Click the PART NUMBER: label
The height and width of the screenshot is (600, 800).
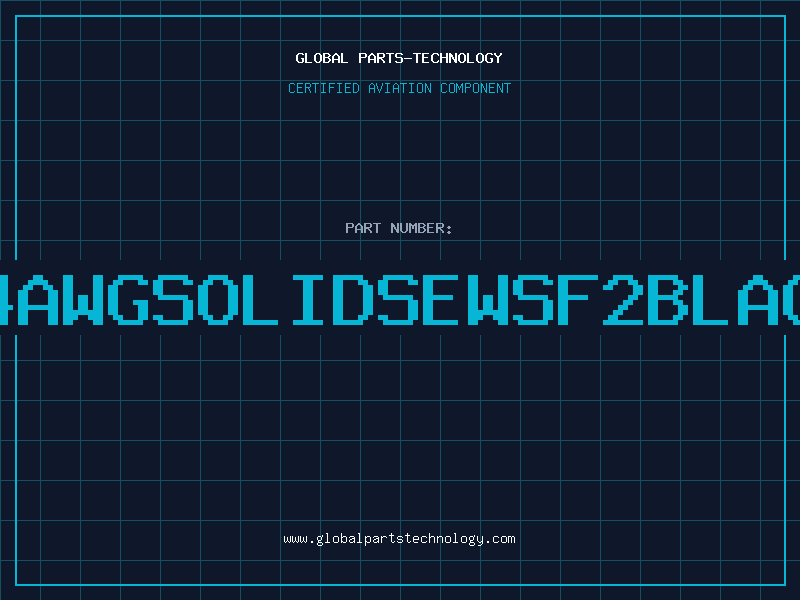click(x=399, y=228)
